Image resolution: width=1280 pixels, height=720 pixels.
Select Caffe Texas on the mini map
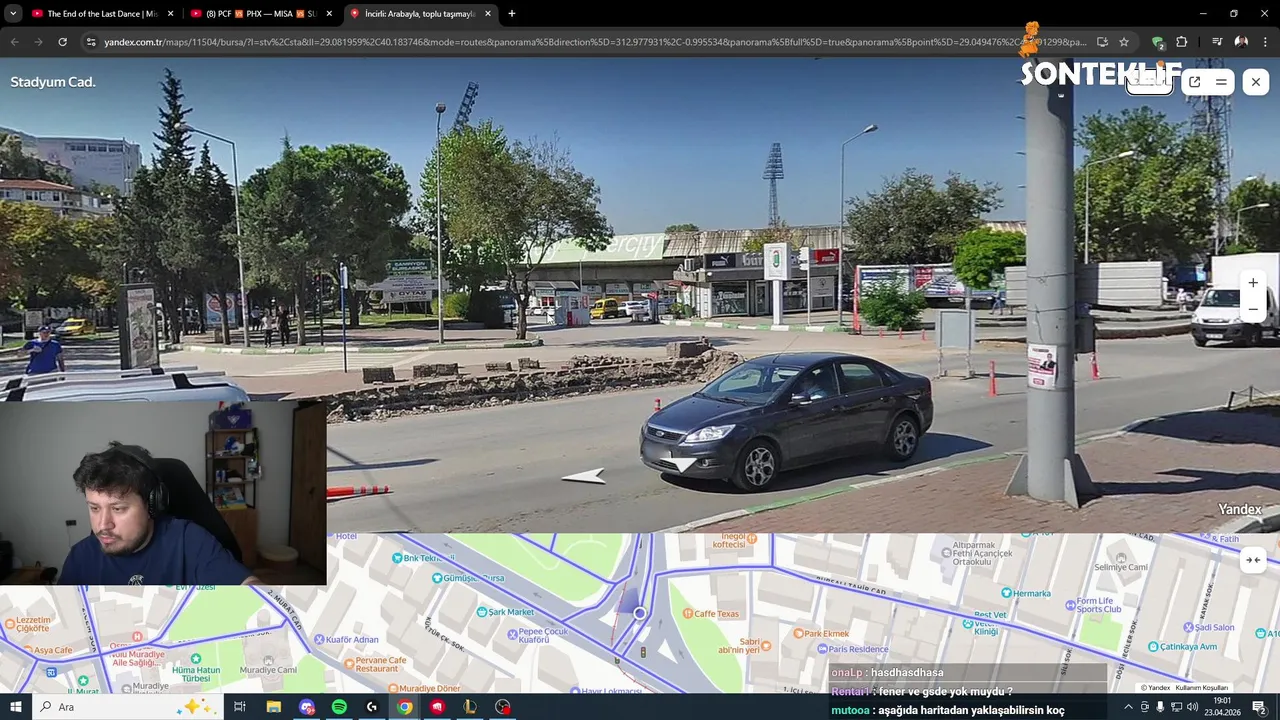[710, 613]
